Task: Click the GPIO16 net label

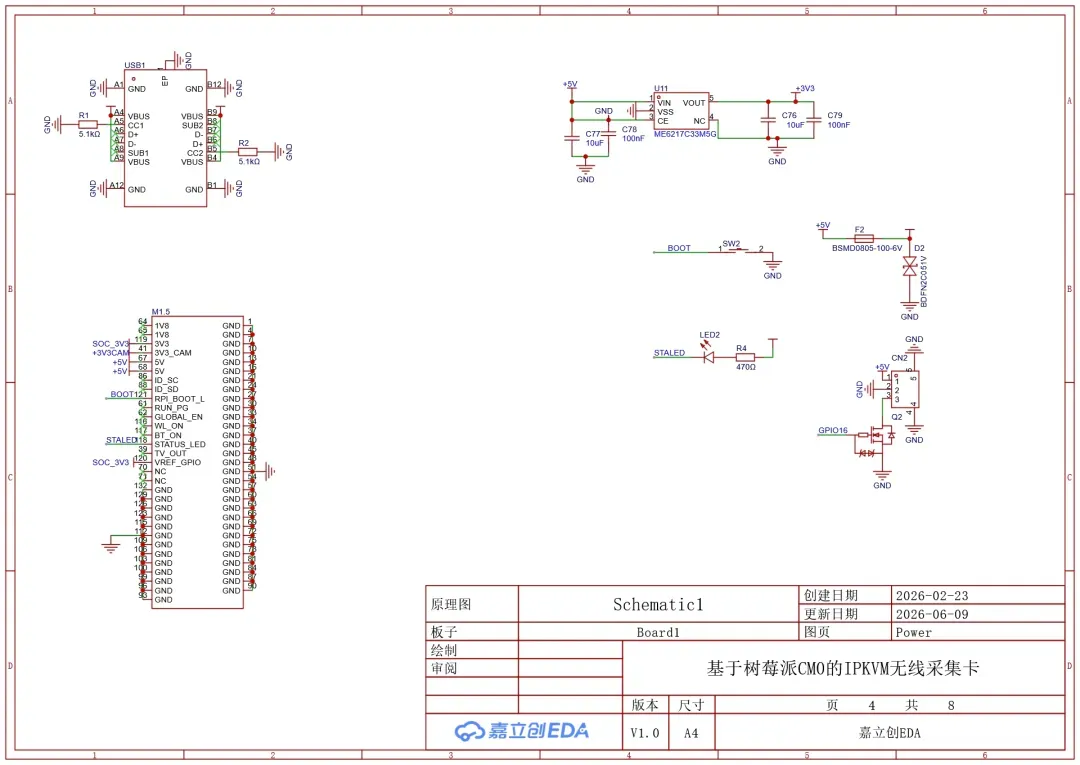Action: click(x=833, y=430)
